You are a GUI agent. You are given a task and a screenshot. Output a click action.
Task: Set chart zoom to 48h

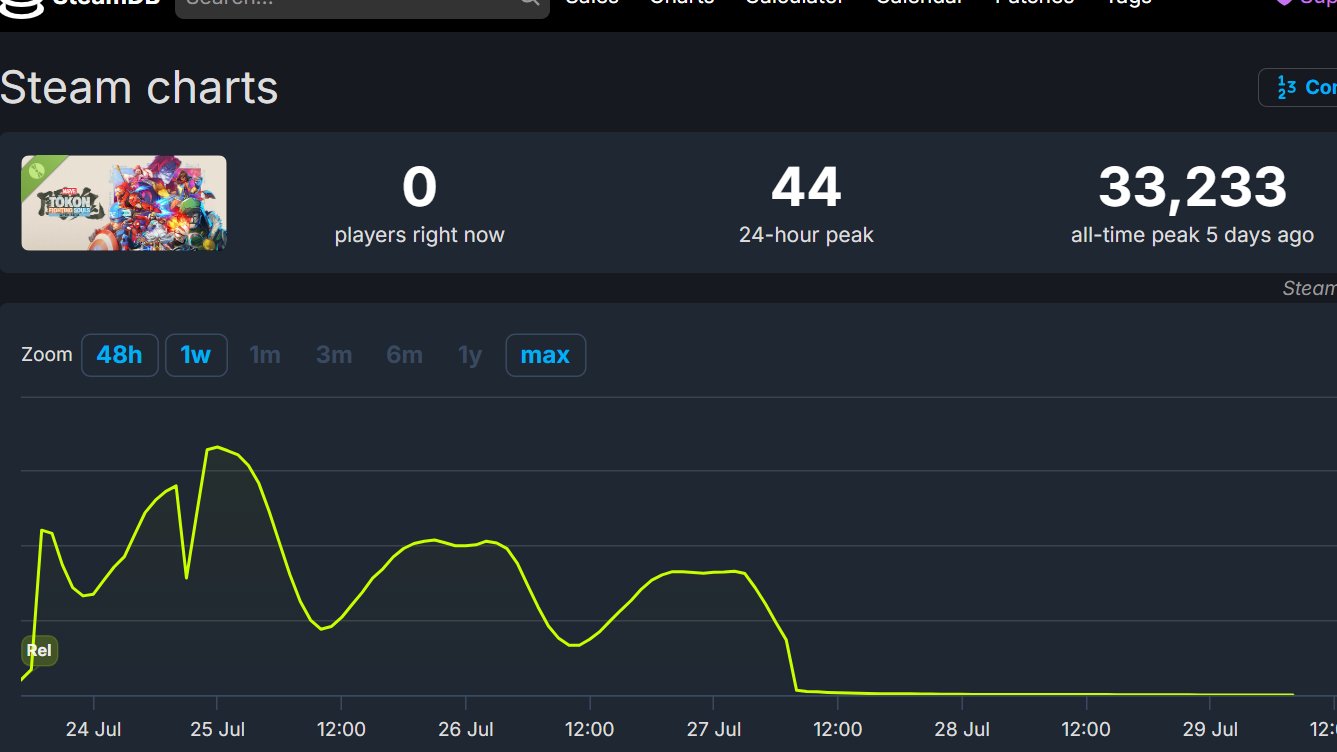click(x=120, y=355)
